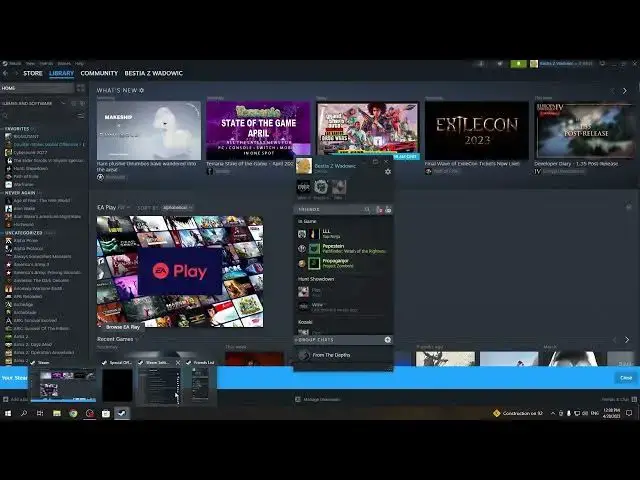The height and width of the screenshot is (480, 640).
Task: Select friend LLL in the In Game list
Action: point(344,233)
